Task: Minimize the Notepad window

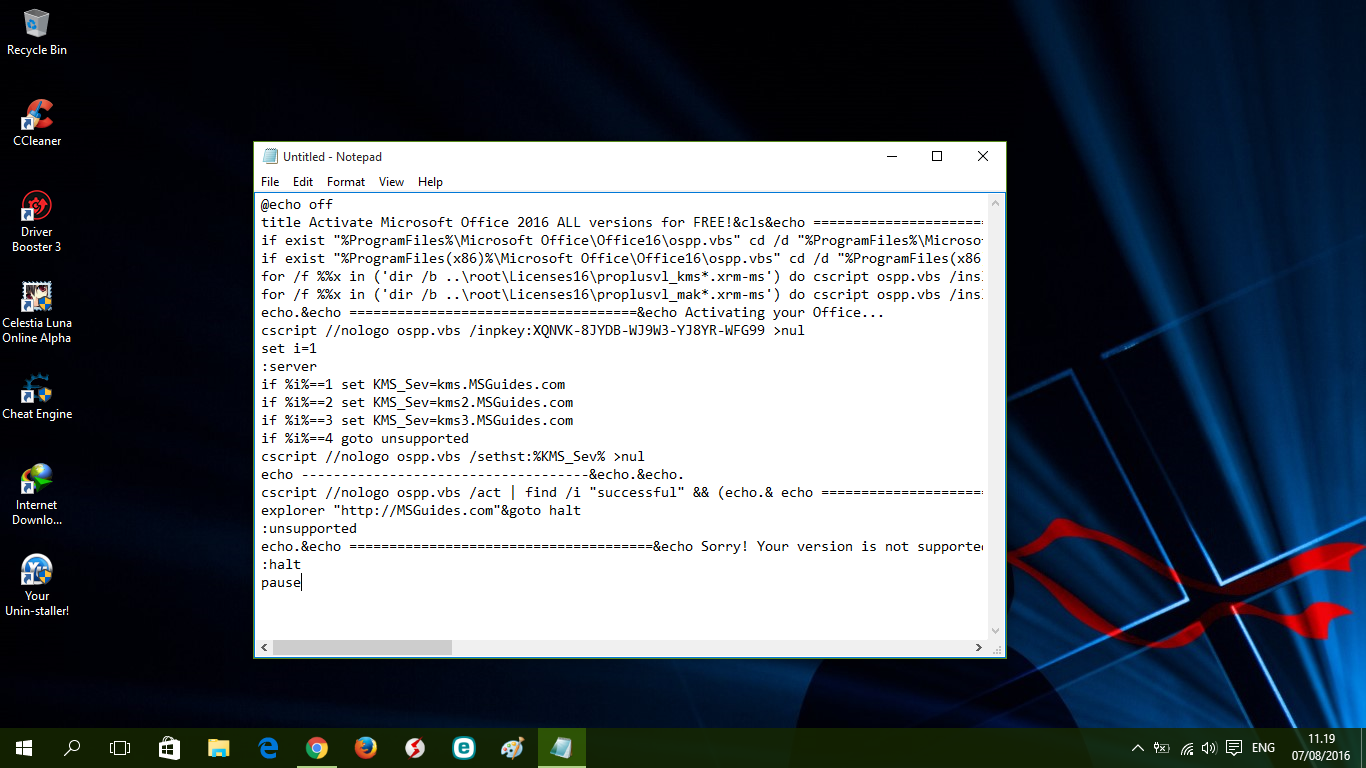Action: pos(891,156)
